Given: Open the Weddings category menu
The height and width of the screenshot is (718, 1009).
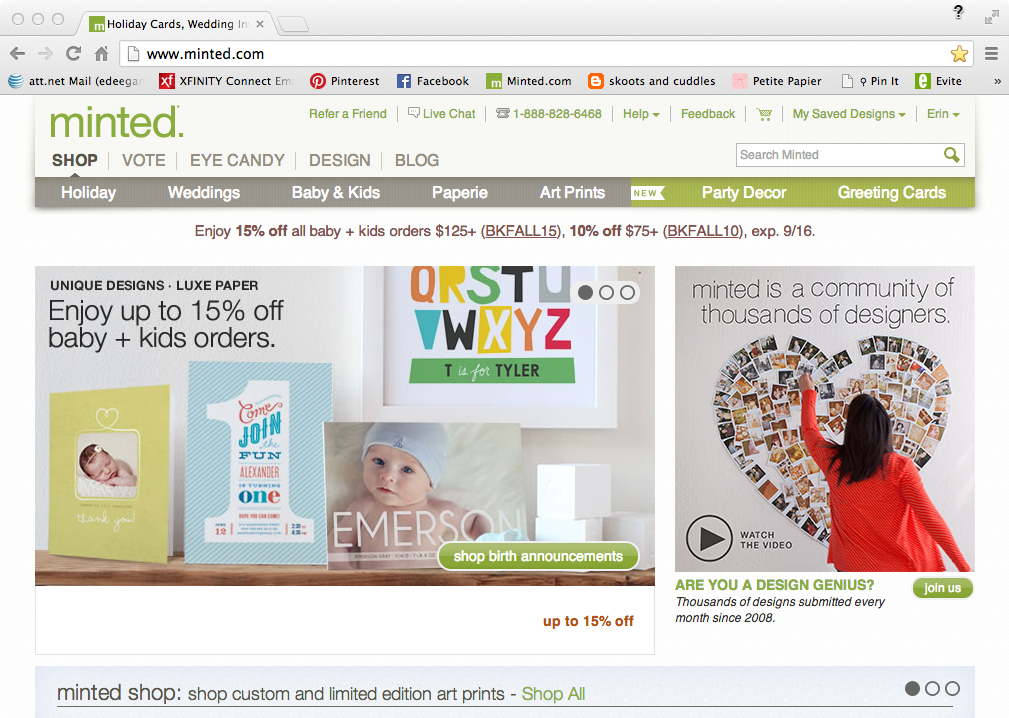Looking at the screenshot, I should coord(203,192).
